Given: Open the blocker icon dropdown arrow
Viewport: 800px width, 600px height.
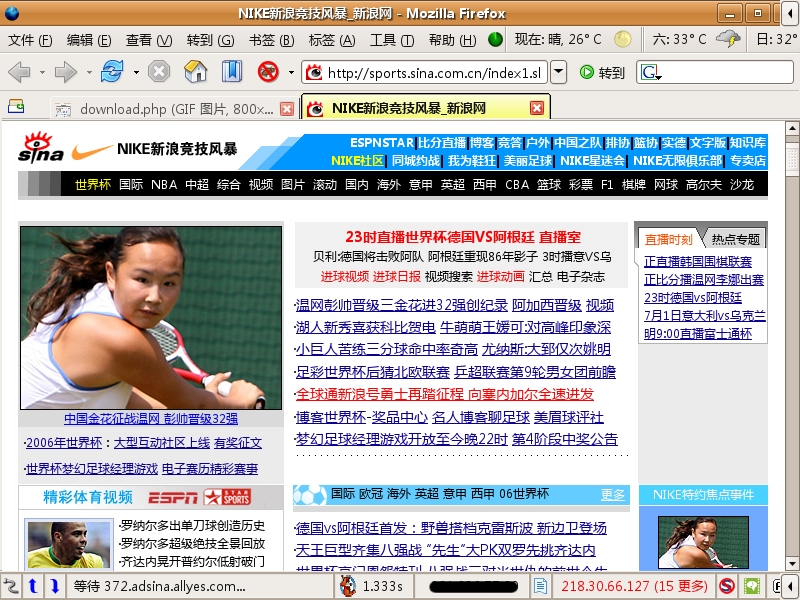Looking at the screenshot, I should tap(291, 72).
